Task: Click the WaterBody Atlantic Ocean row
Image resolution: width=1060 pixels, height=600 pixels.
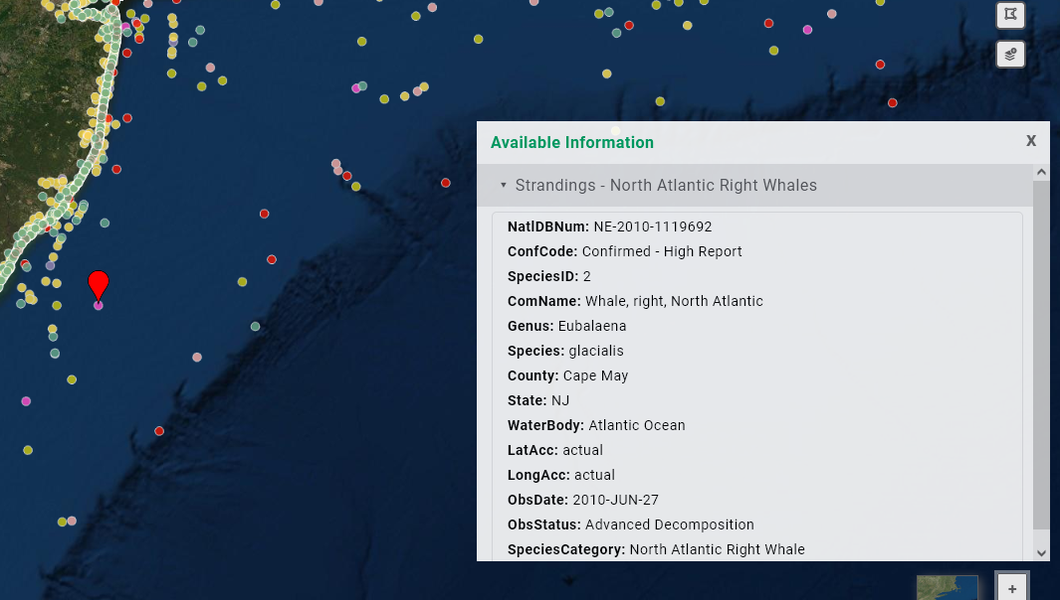Action: click(x=596, y=426)
